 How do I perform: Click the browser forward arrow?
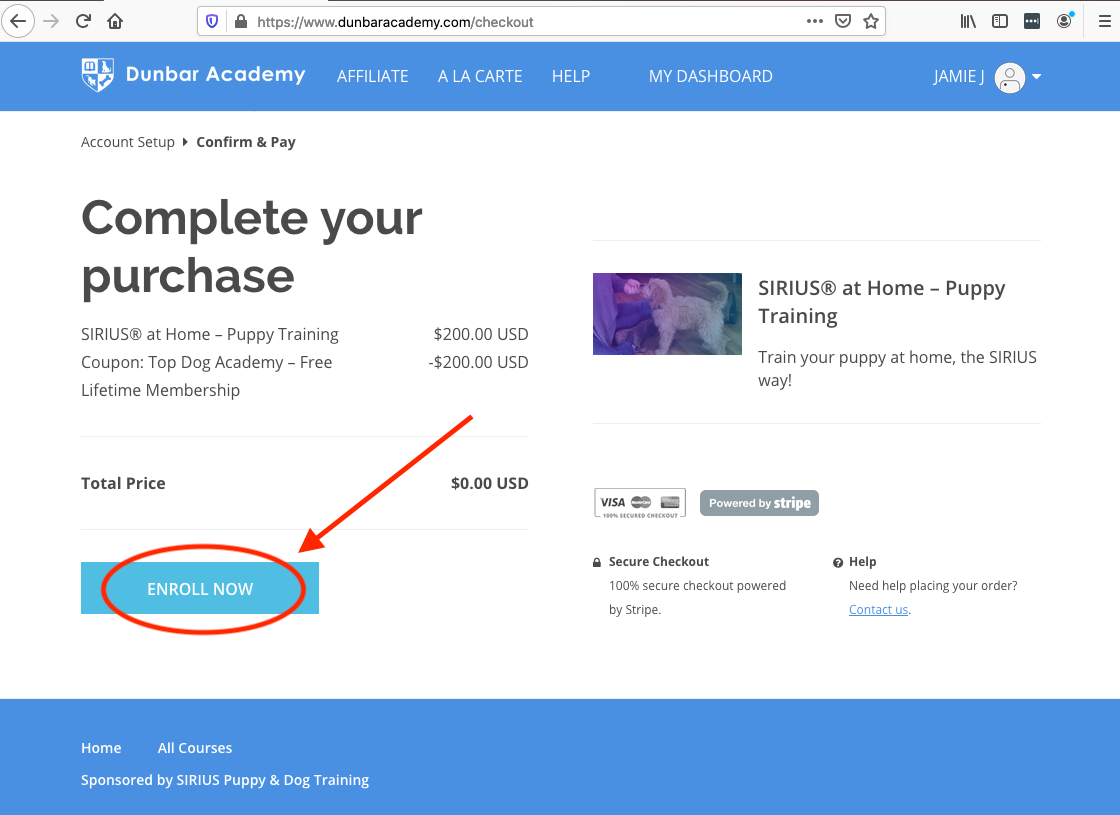pos(51,21)
